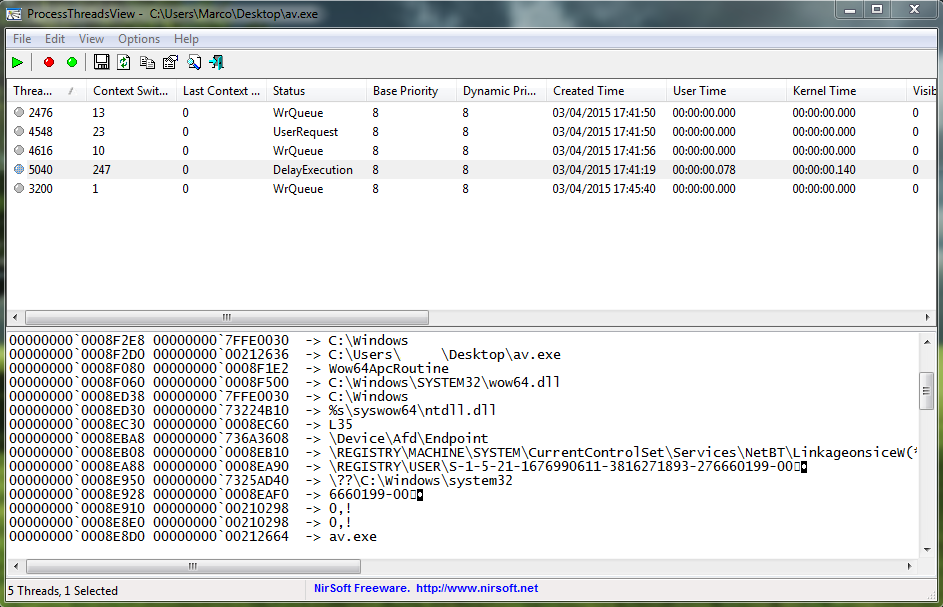Viewport: 943px width, 607px height.
Task: Click the 247 context switches value
Action: click(x=102, y=170)
